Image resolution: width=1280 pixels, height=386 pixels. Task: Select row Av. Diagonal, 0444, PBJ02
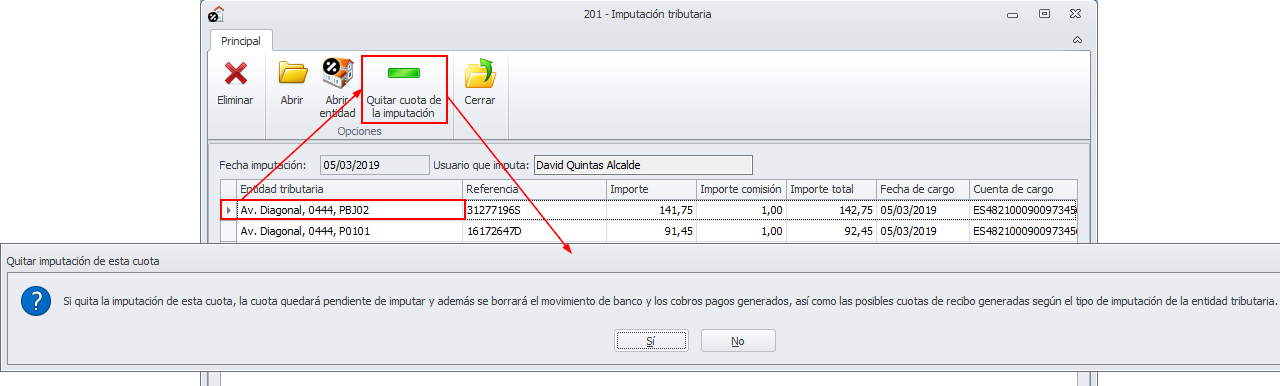[650, 210]
